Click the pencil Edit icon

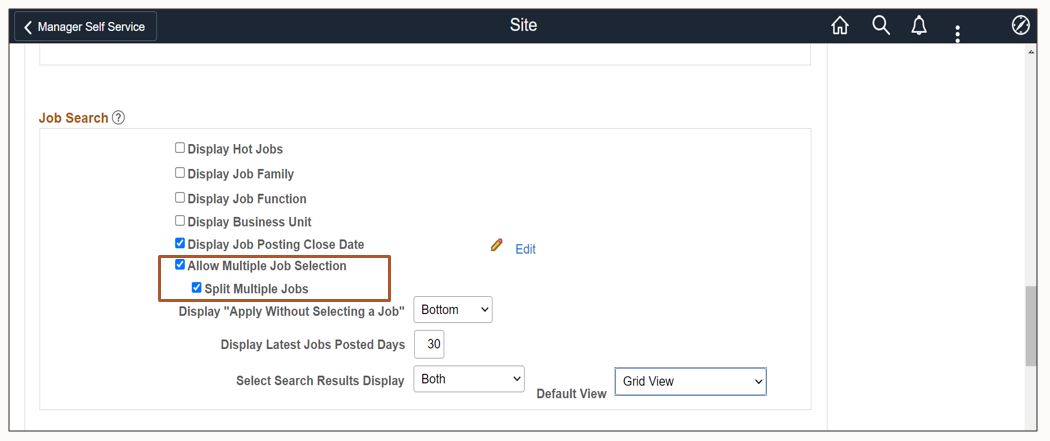[x=497, y=245]
